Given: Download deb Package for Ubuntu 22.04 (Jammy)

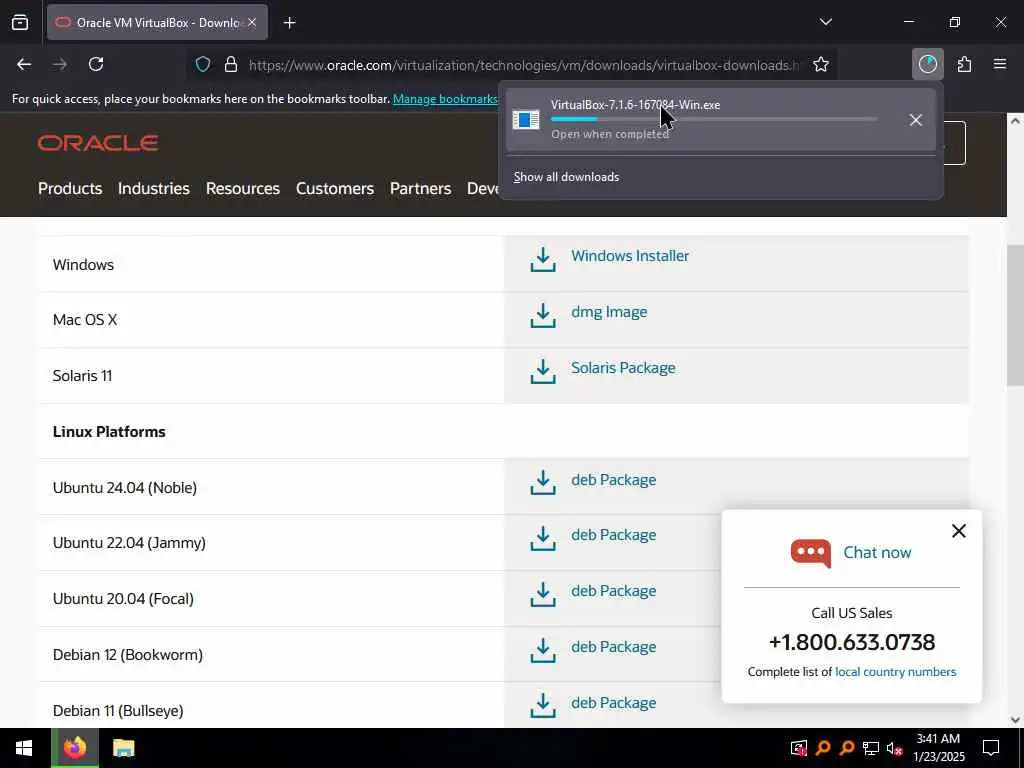Looking at the screenshot, I should click(613, 535).
